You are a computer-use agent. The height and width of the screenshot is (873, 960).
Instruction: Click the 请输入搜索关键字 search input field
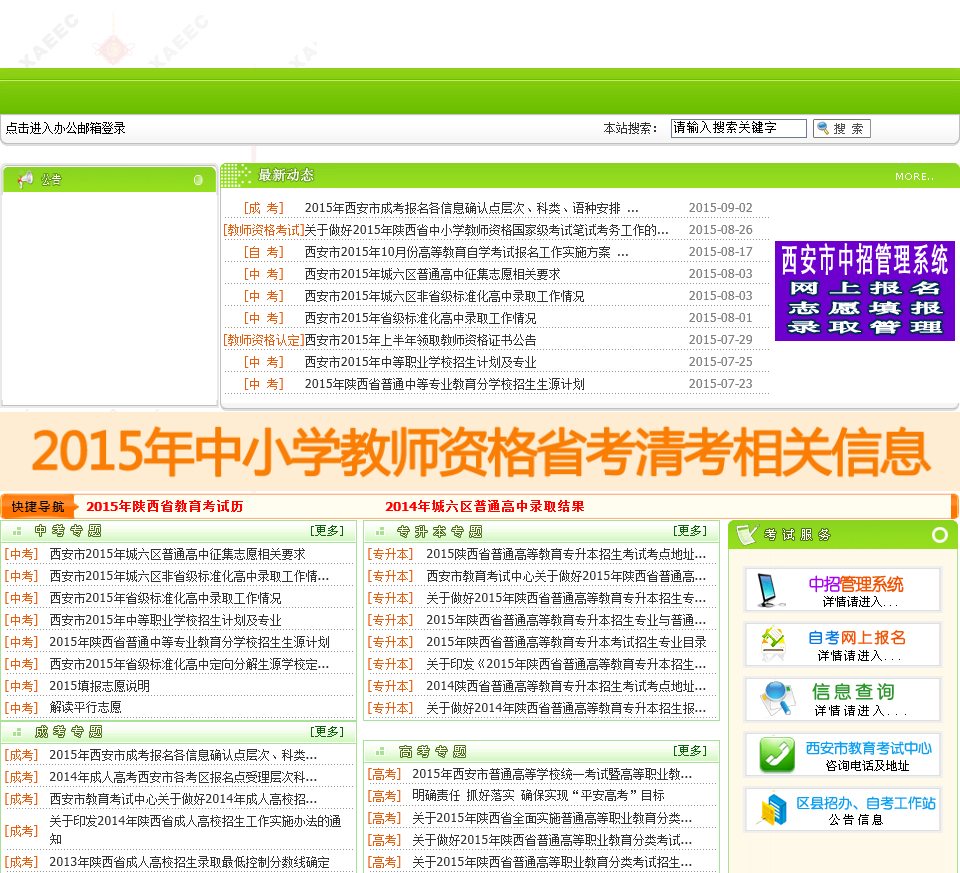coord(738,128)
